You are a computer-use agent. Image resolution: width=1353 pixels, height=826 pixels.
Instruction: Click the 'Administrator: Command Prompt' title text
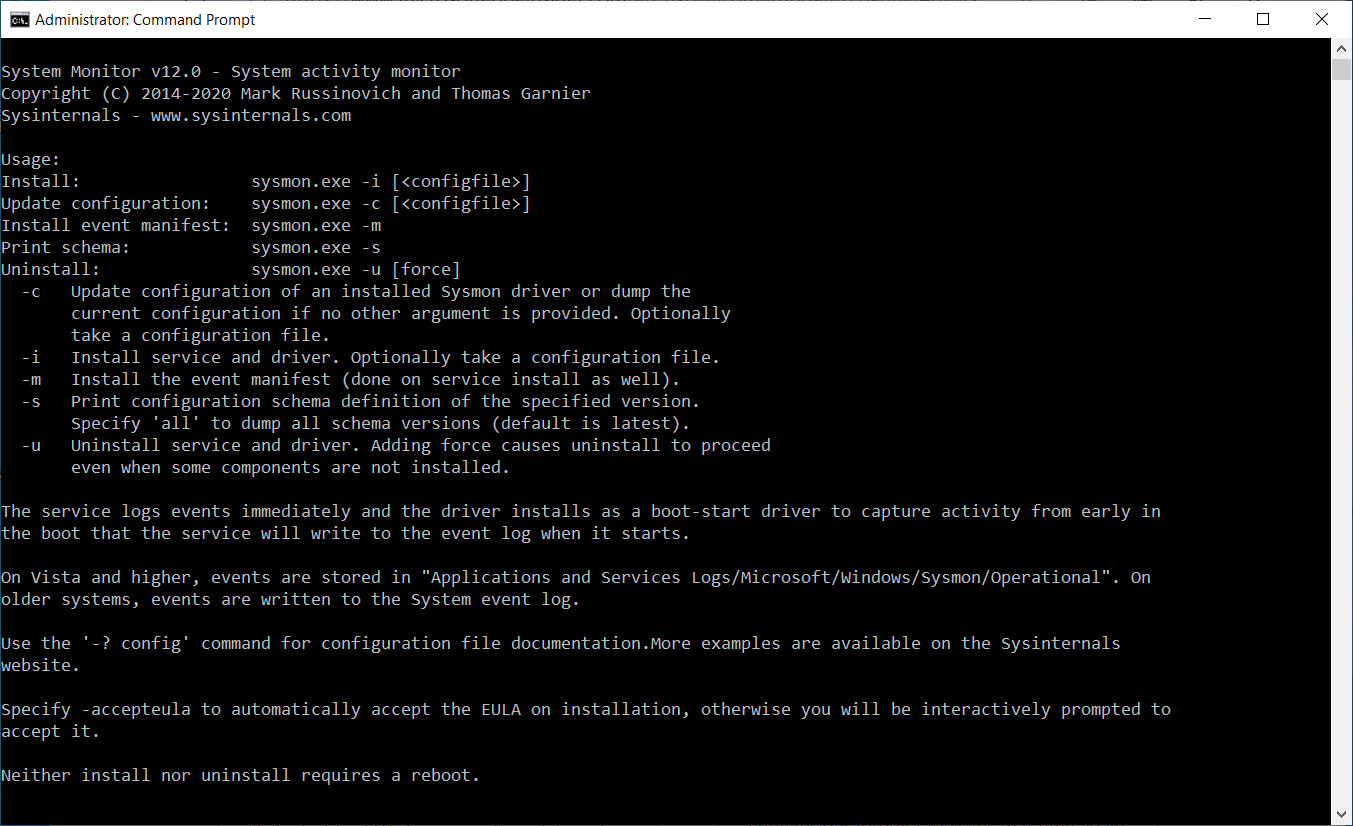tap(145, 20)
